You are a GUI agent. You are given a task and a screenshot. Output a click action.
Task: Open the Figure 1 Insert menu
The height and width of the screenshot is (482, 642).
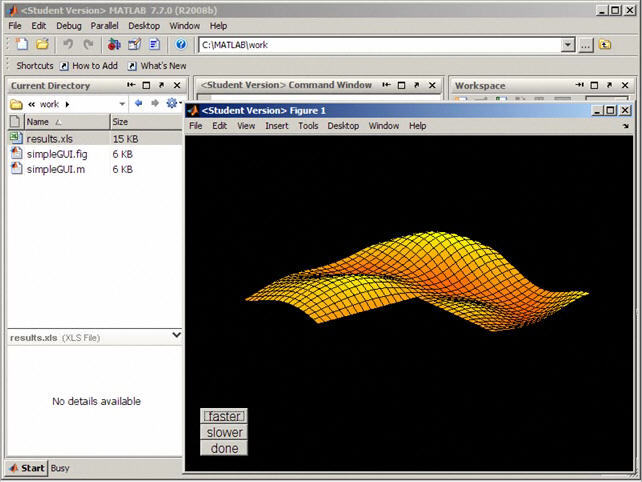[x=277, y=126]
